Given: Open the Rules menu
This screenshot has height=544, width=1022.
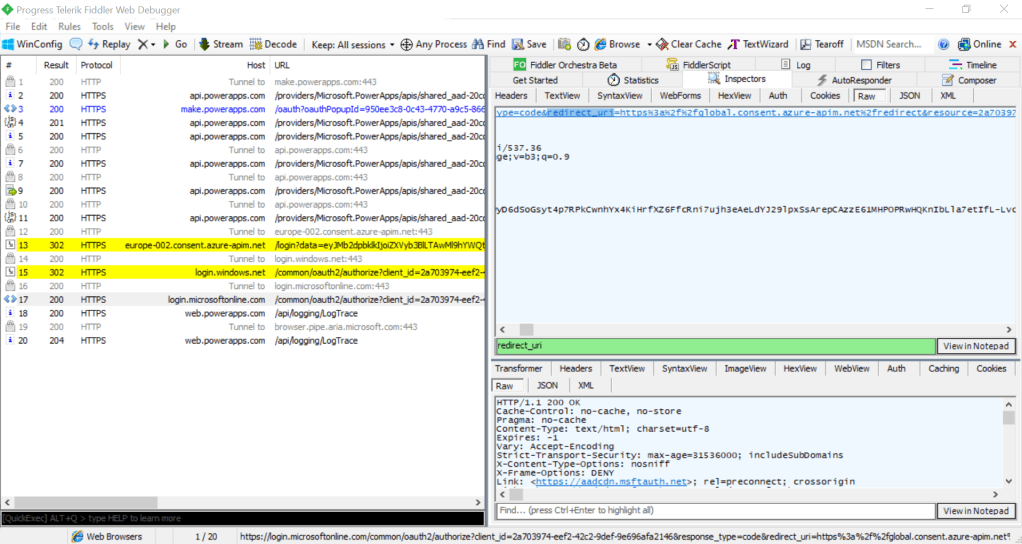Looking at the screenshot, I should pyautogui.click(x=69, y=26).
